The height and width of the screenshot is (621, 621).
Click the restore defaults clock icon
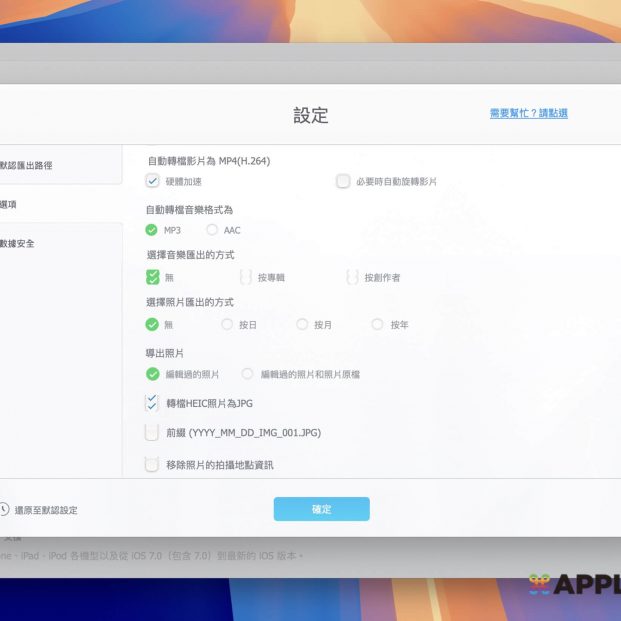pos(4,509)
